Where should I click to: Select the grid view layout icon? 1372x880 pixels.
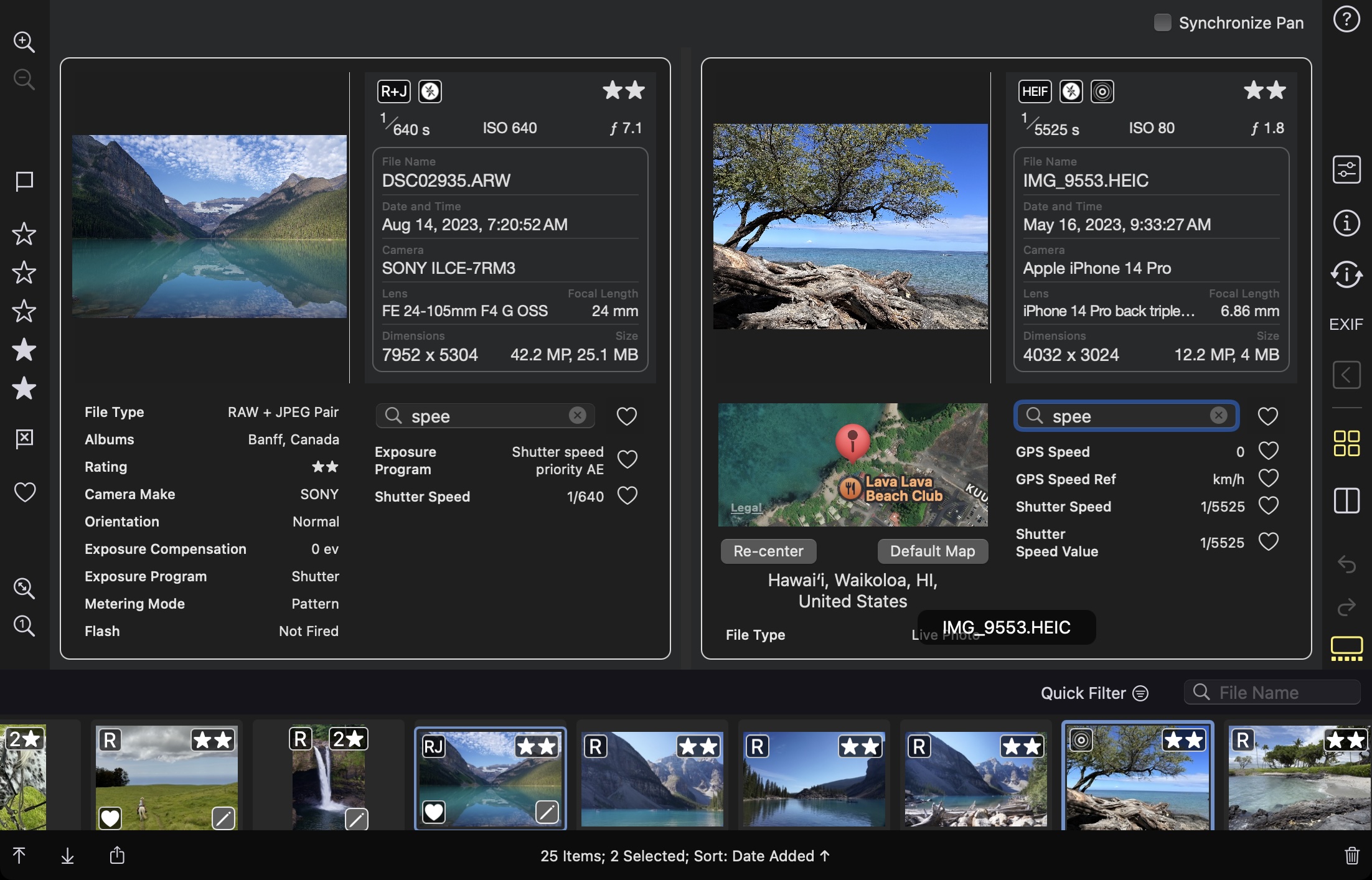tap(1346, 443)
